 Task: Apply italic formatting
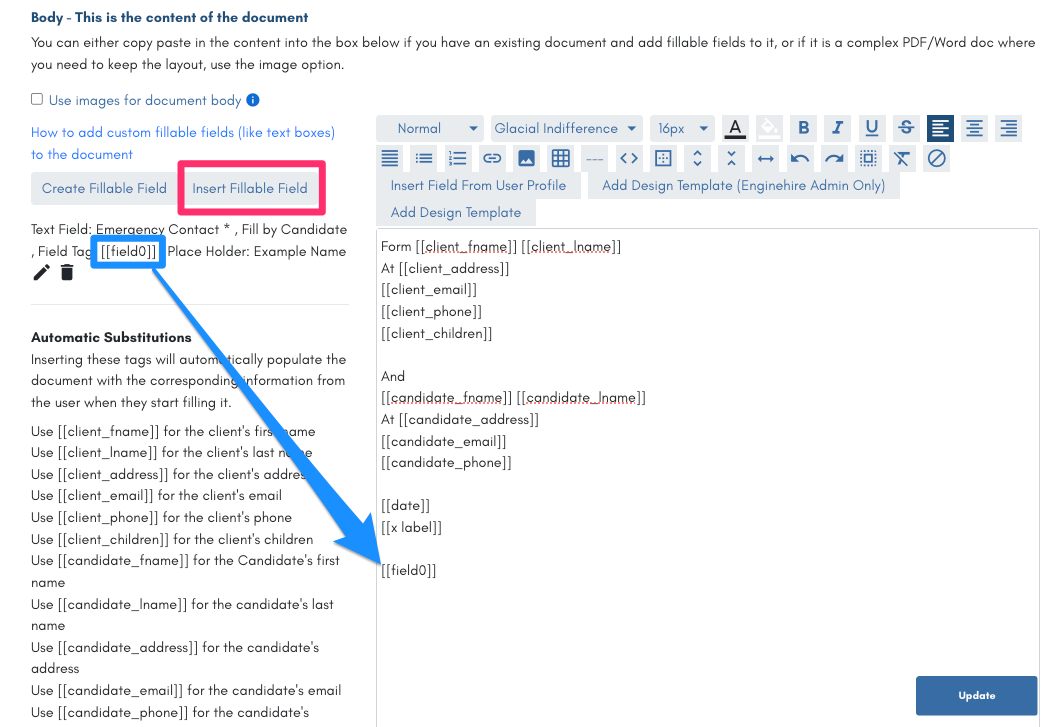tap(838, 128)
